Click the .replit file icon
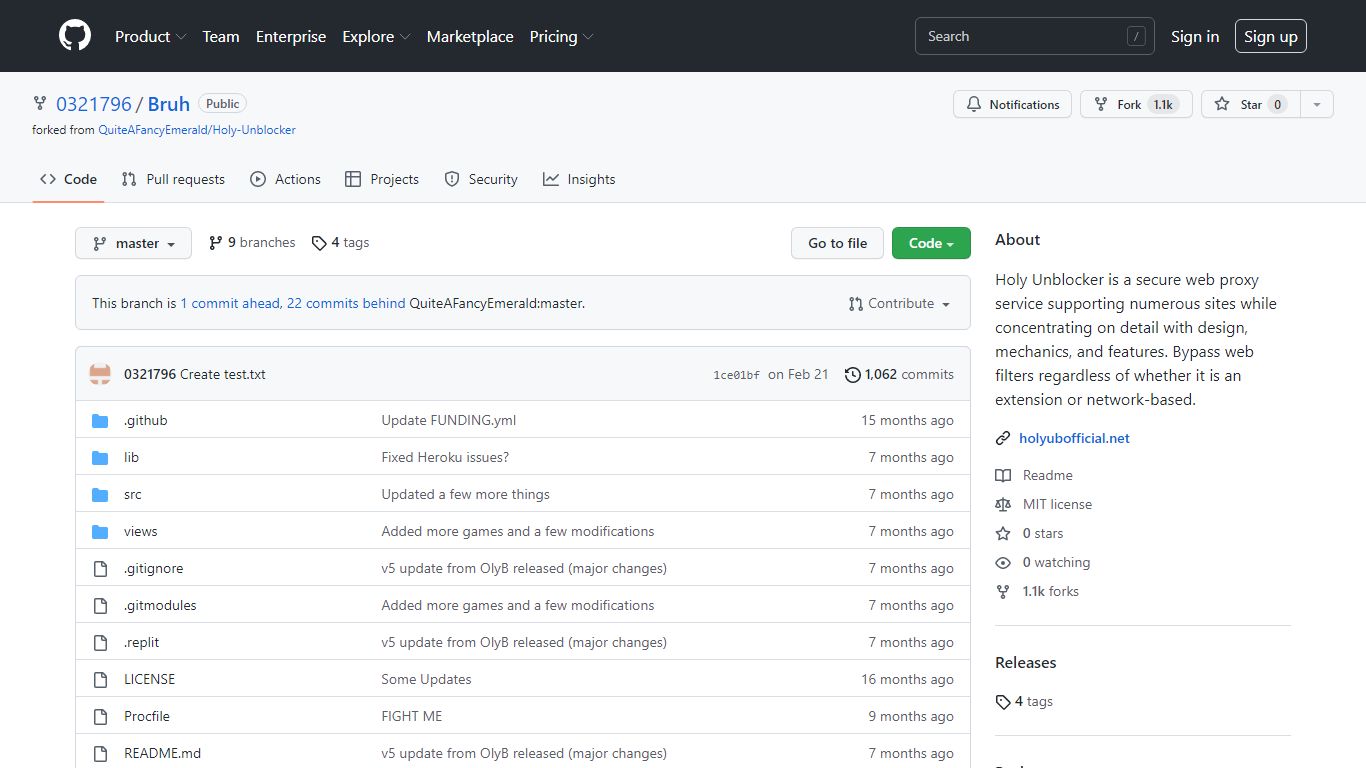The width and height of the screenshot is (1366, 768). tap(100, 642)
